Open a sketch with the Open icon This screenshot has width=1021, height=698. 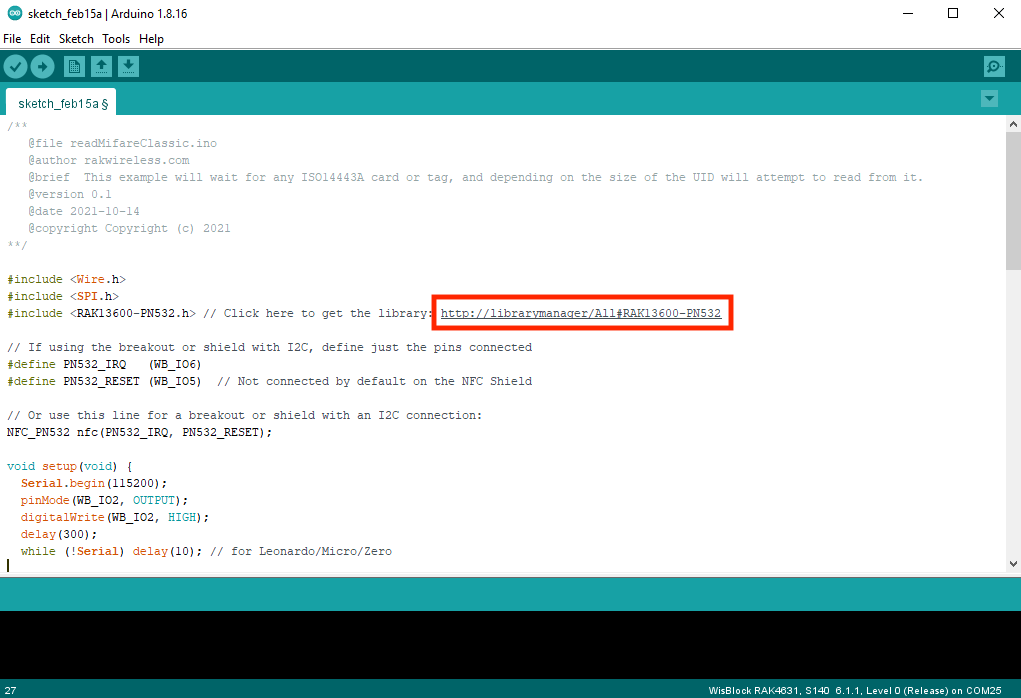[x=101, y=66]
